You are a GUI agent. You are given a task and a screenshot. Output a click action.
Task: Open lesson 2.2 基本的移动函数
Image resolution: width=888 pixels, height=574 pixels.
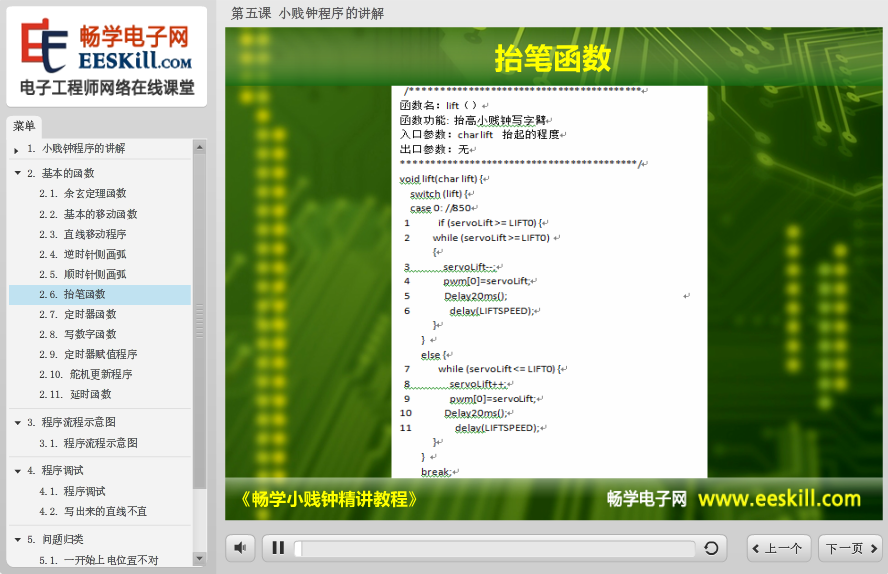88,214
